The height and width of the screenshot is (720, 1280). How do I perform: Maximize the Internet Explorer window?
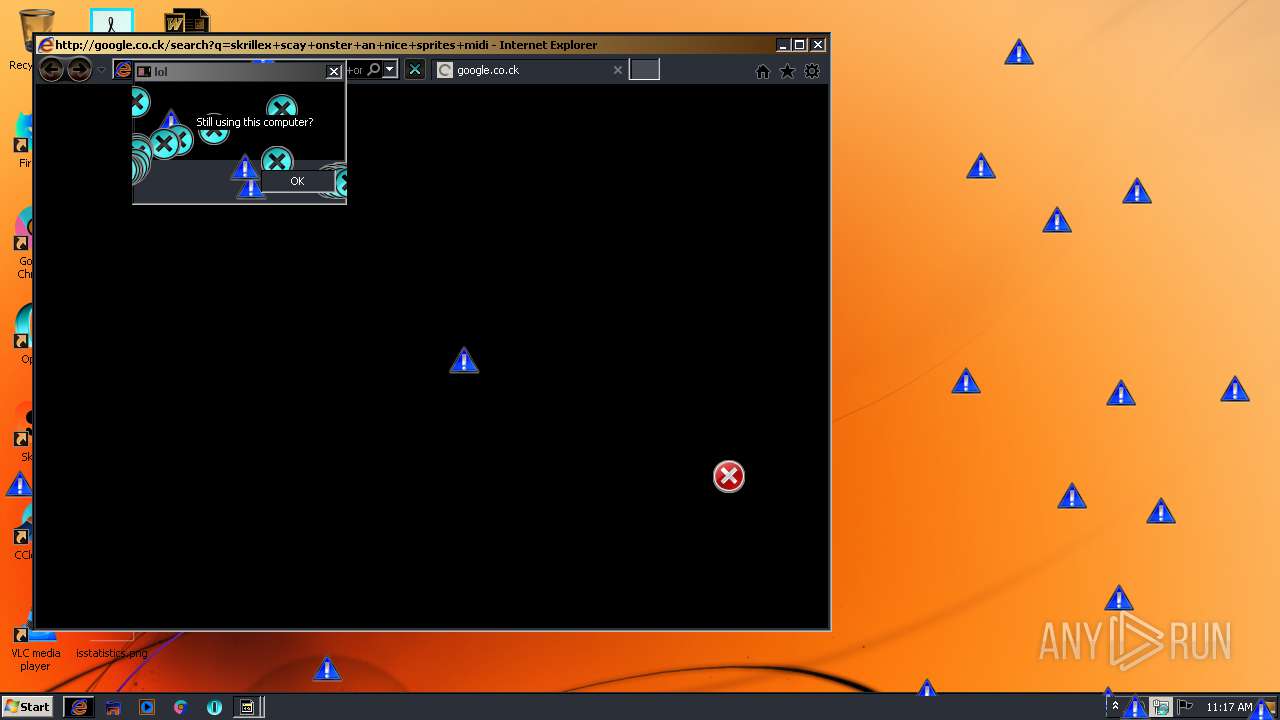800,44
